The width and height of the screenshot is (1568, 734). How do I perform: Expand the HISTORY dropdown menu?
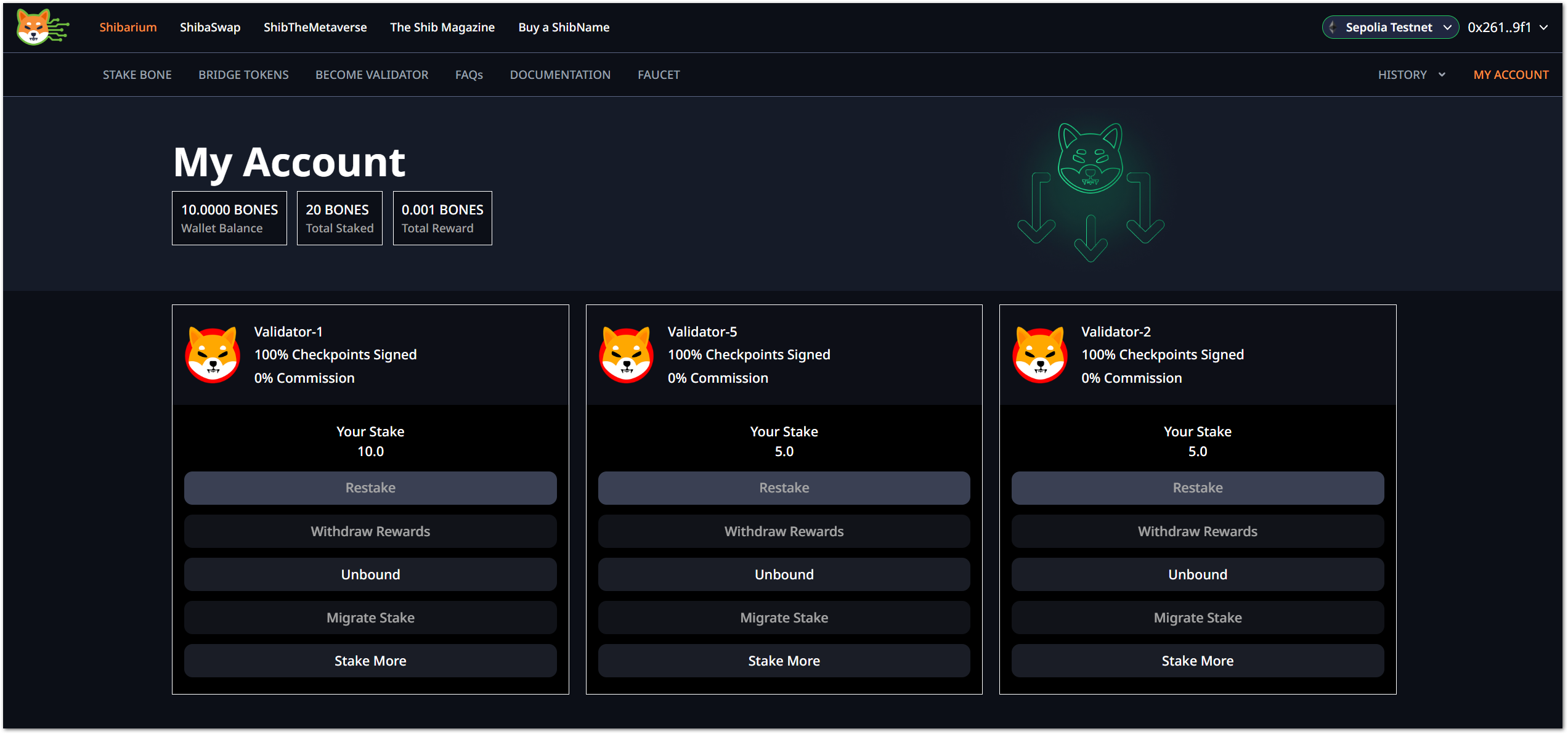1411,75
